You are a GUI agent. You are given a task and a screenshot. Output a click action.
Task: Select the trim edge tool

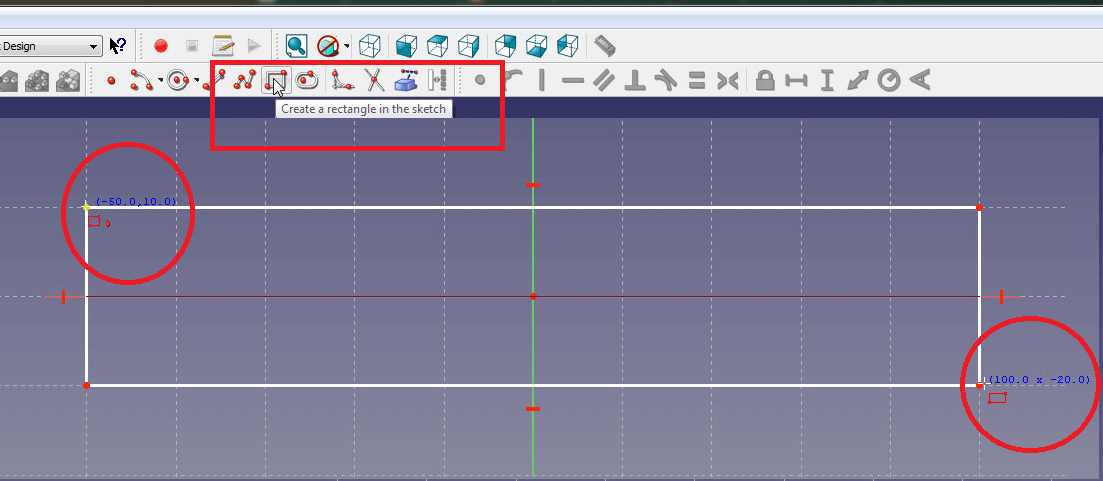[375, 80]
